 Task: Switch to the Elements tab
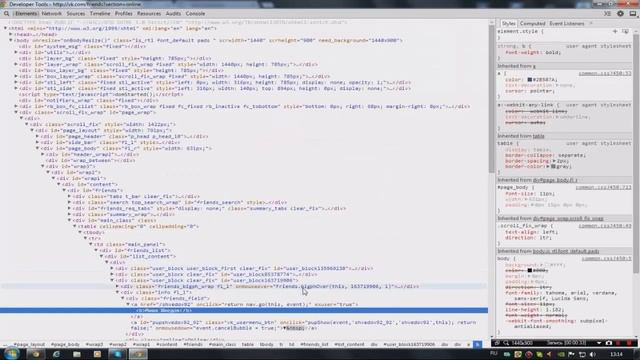(x=26, y=13)
